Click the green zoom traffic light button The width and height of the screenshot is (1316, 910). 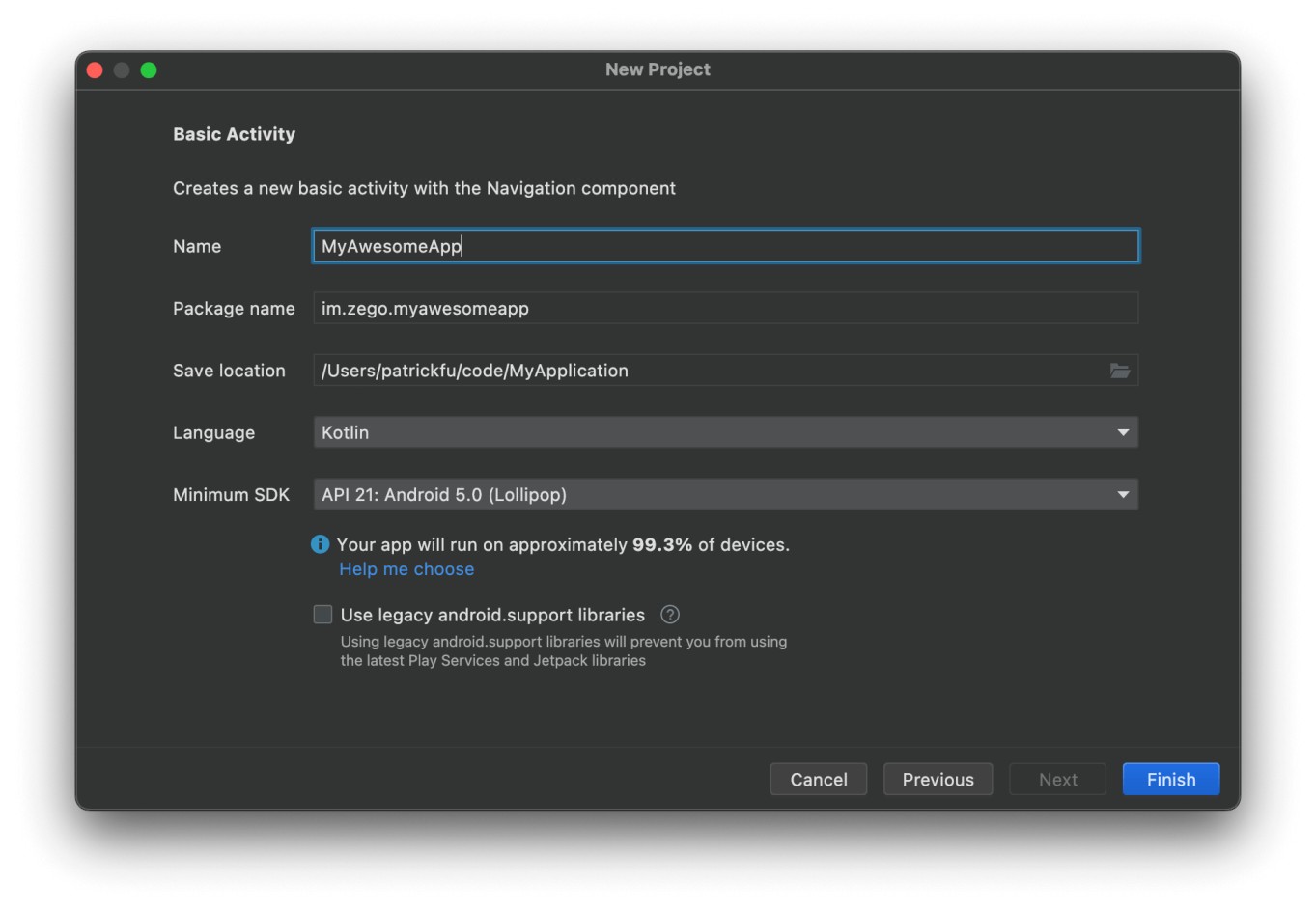pyautogui.click(x=148, y=69)
